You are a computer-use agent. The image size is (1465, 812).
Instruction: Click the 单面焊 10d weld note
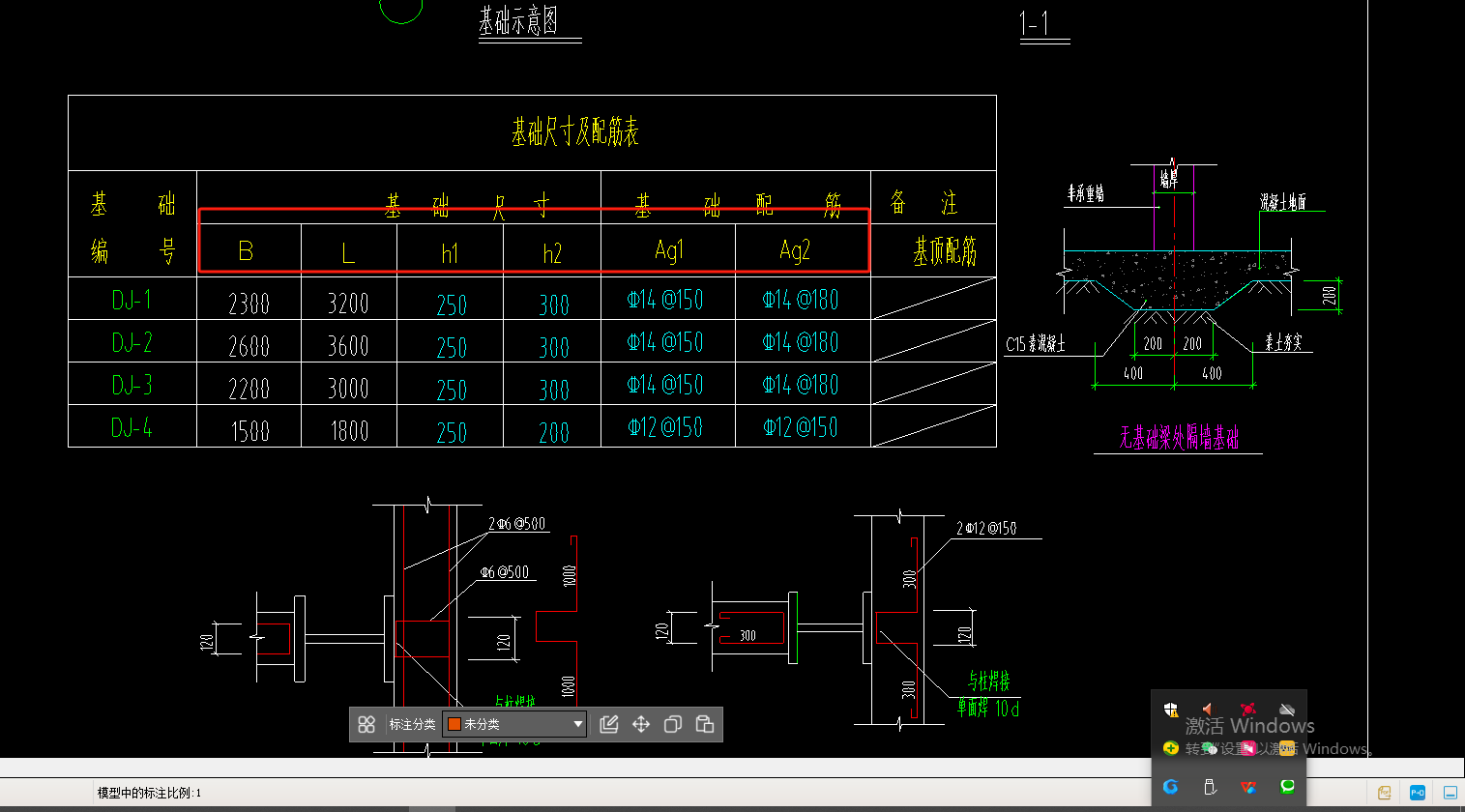(988, 709)
